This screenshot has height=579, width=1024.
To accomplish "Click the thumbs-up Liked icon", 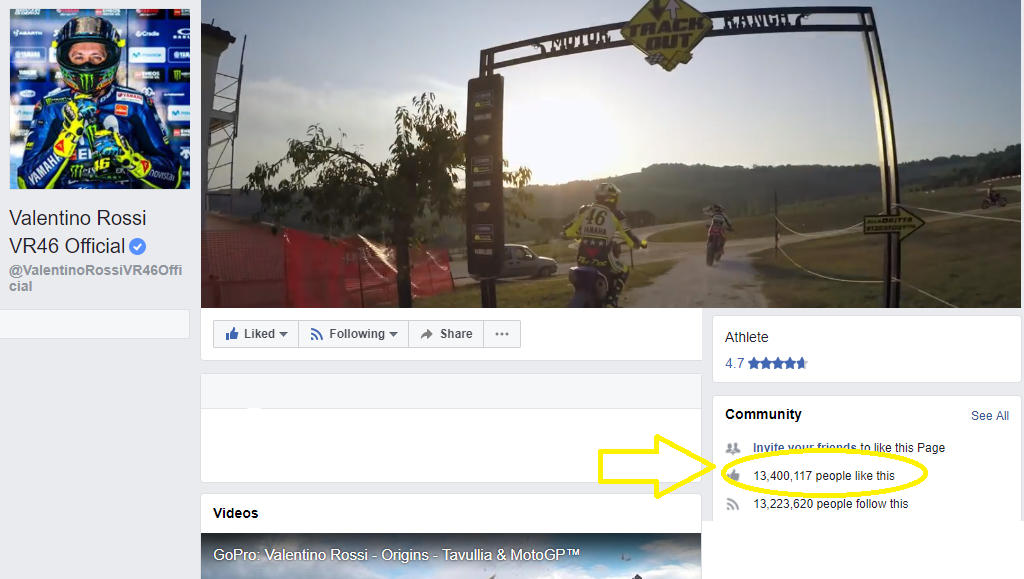I will click(x=232, y=333).
